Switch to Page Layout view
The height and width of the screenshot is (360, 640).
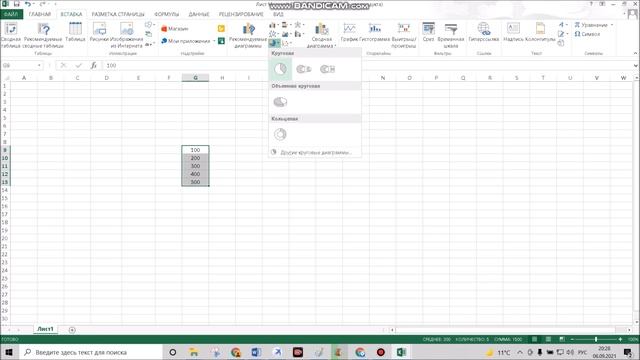[x=548, y=339]
